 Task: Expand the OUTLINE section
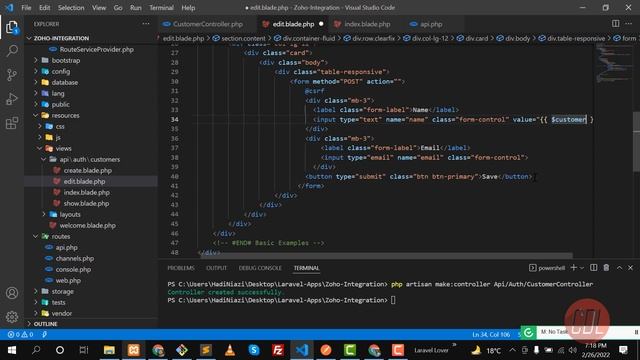[x=45, y=324]
